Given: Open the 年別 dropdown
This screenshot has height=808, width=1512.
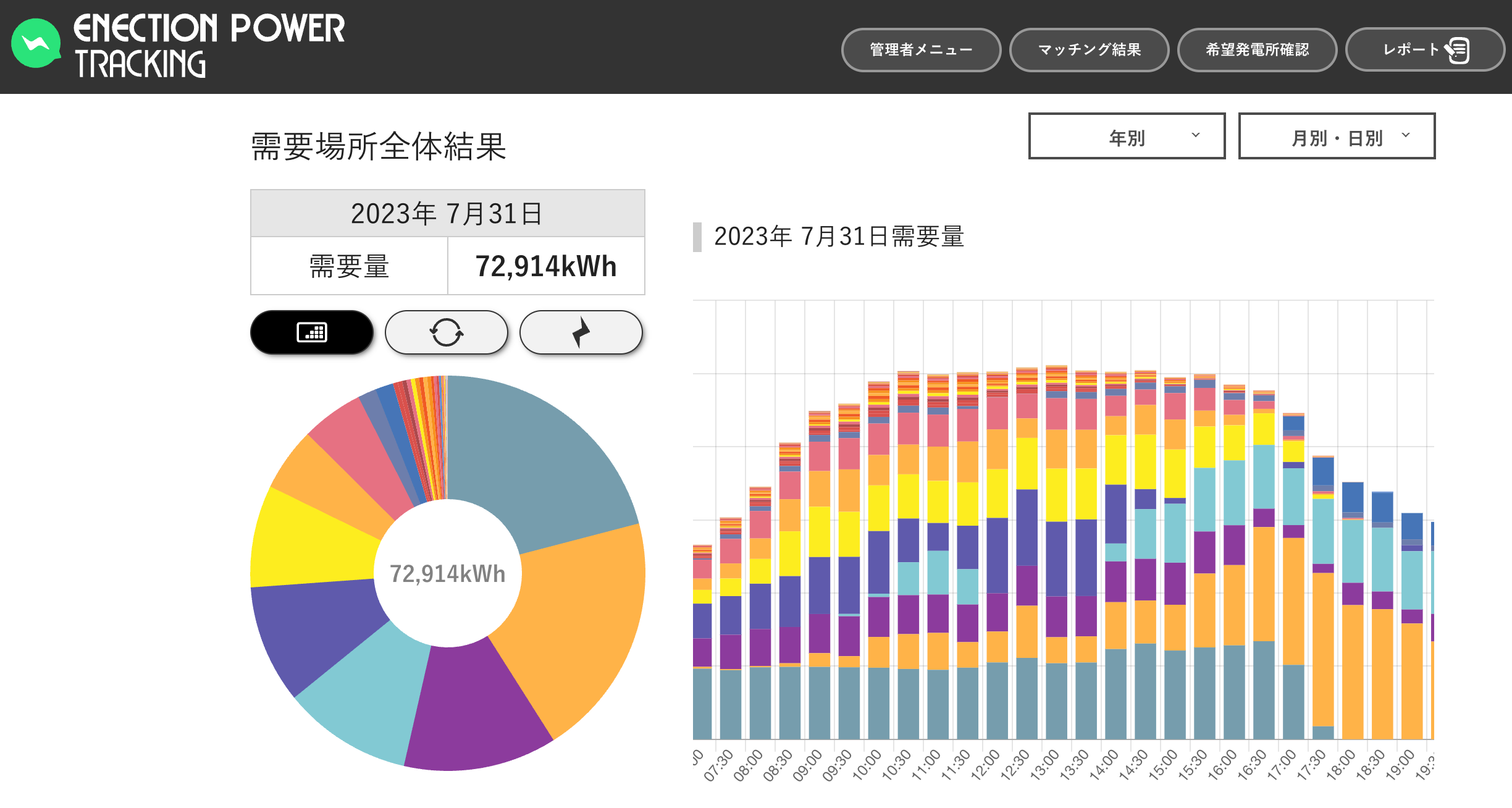Looking at the screenshot, I should 1127,137.
